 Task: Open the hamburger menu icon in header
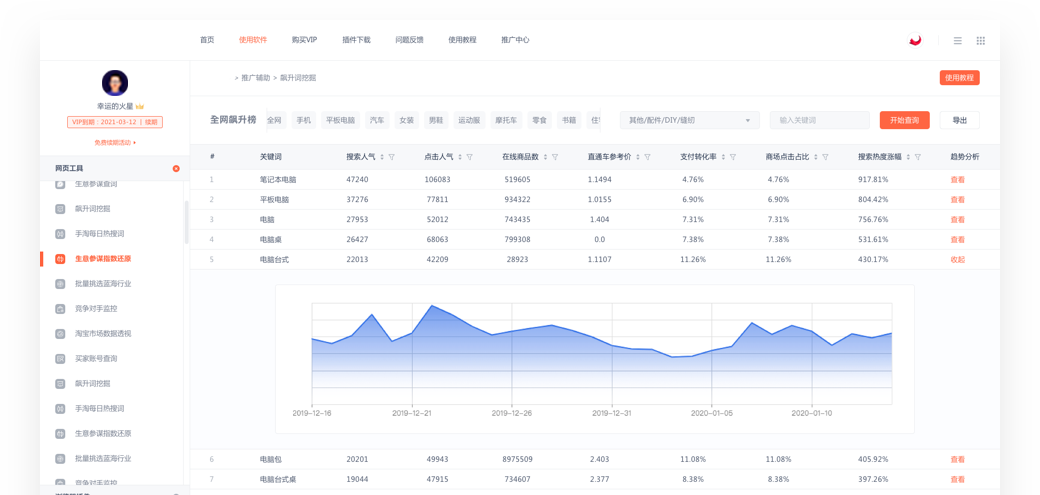pyautogui.click(x=957, y=41)
